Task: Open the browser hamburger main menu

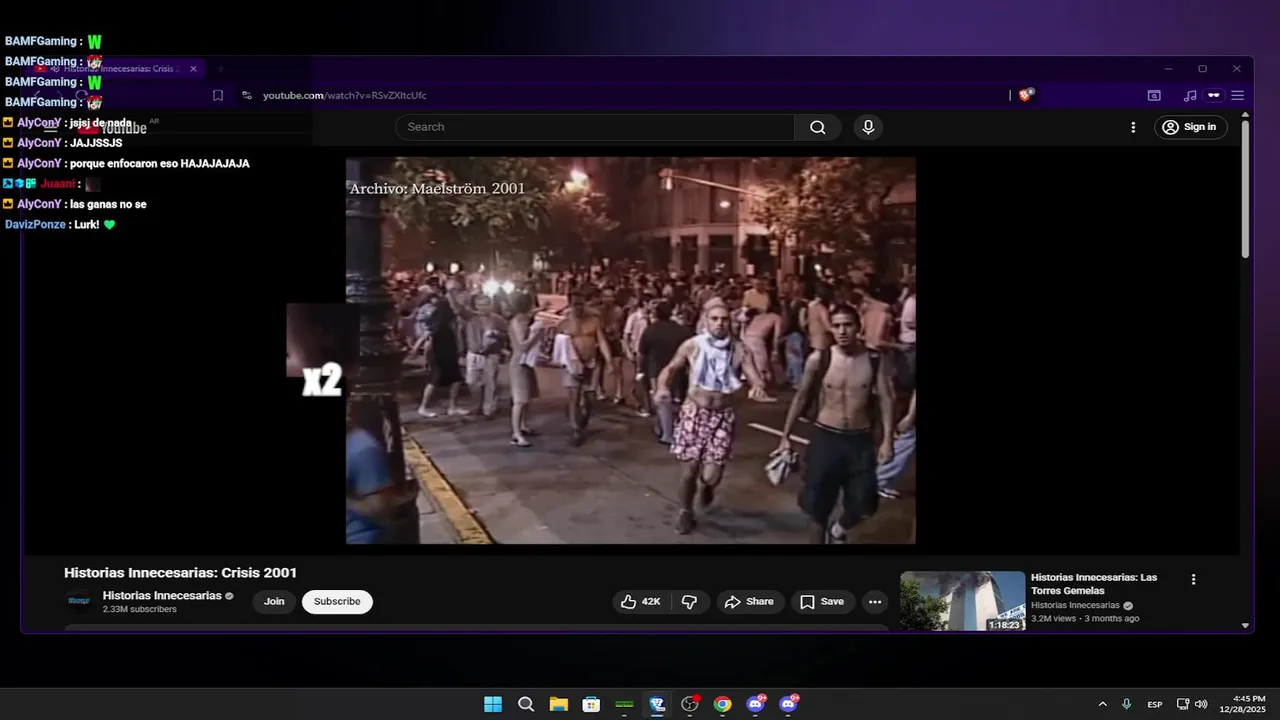Action: point(1237,96)
